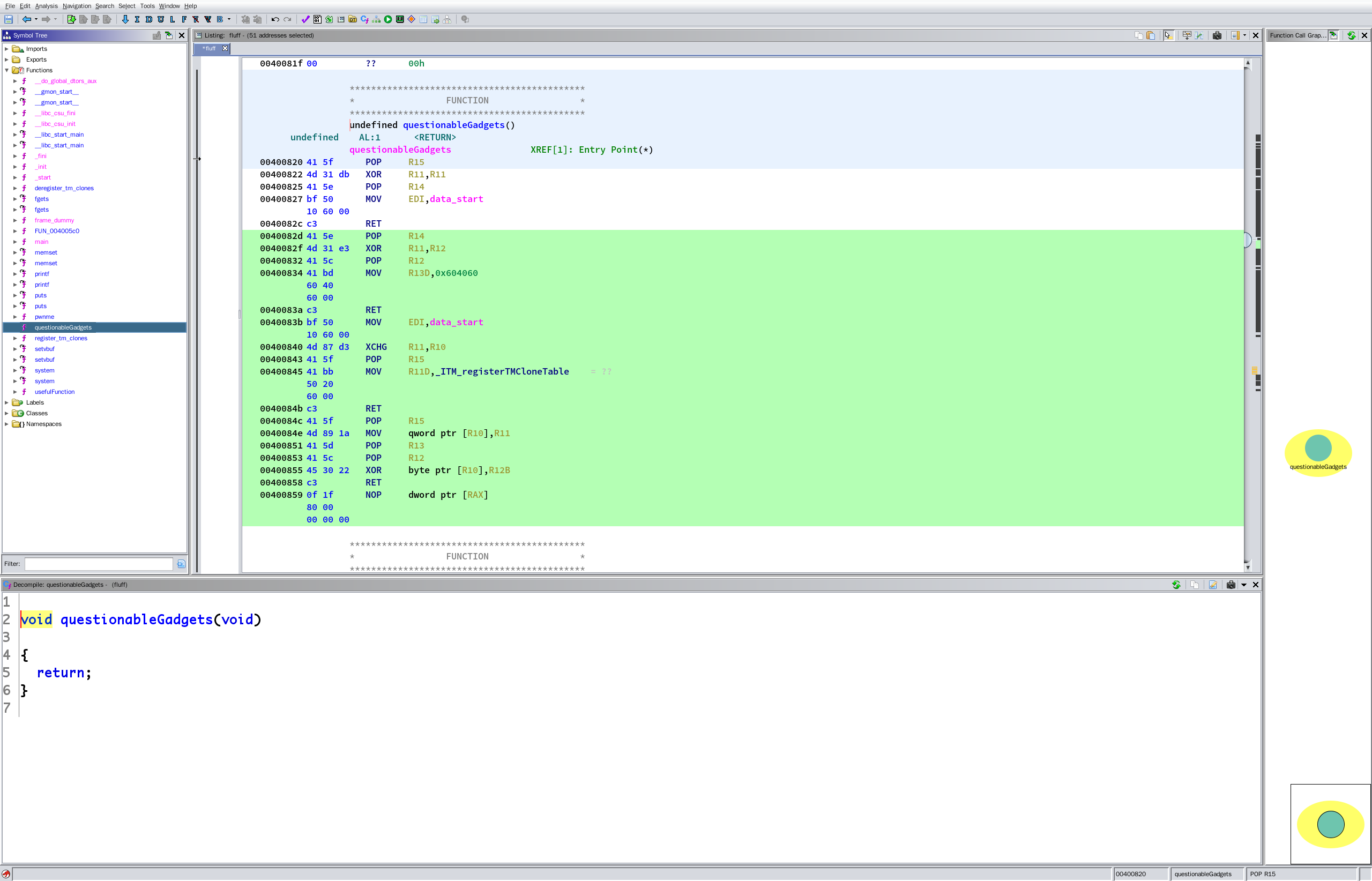Open the memory map chip icon

400,19
